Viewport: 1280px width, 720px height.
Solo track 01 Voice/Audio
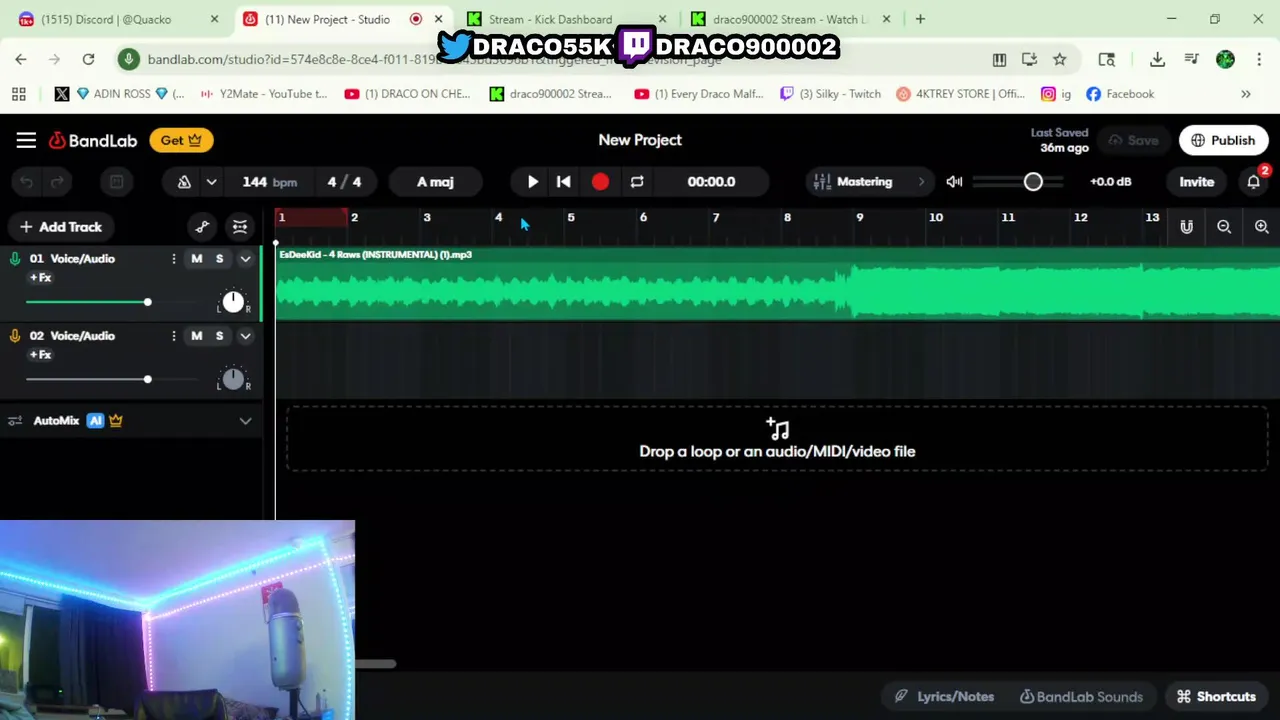pos(219,259)
